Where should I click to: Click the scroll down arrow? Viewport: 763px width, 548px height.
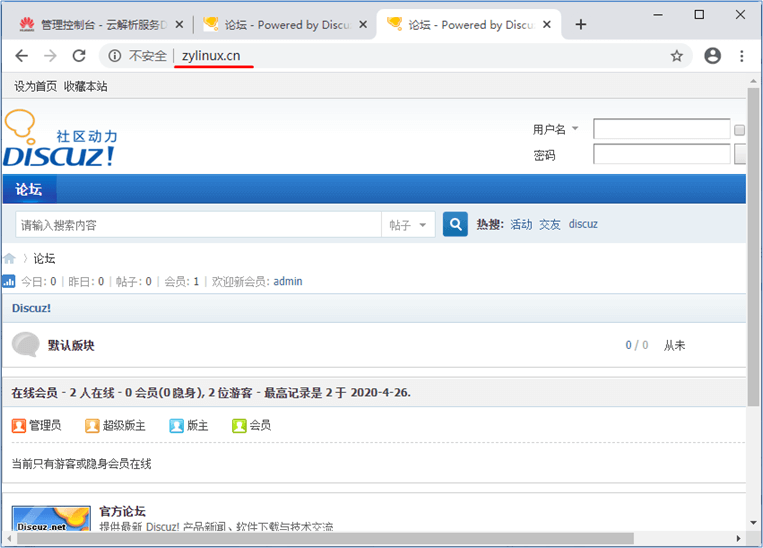(753, 523)
